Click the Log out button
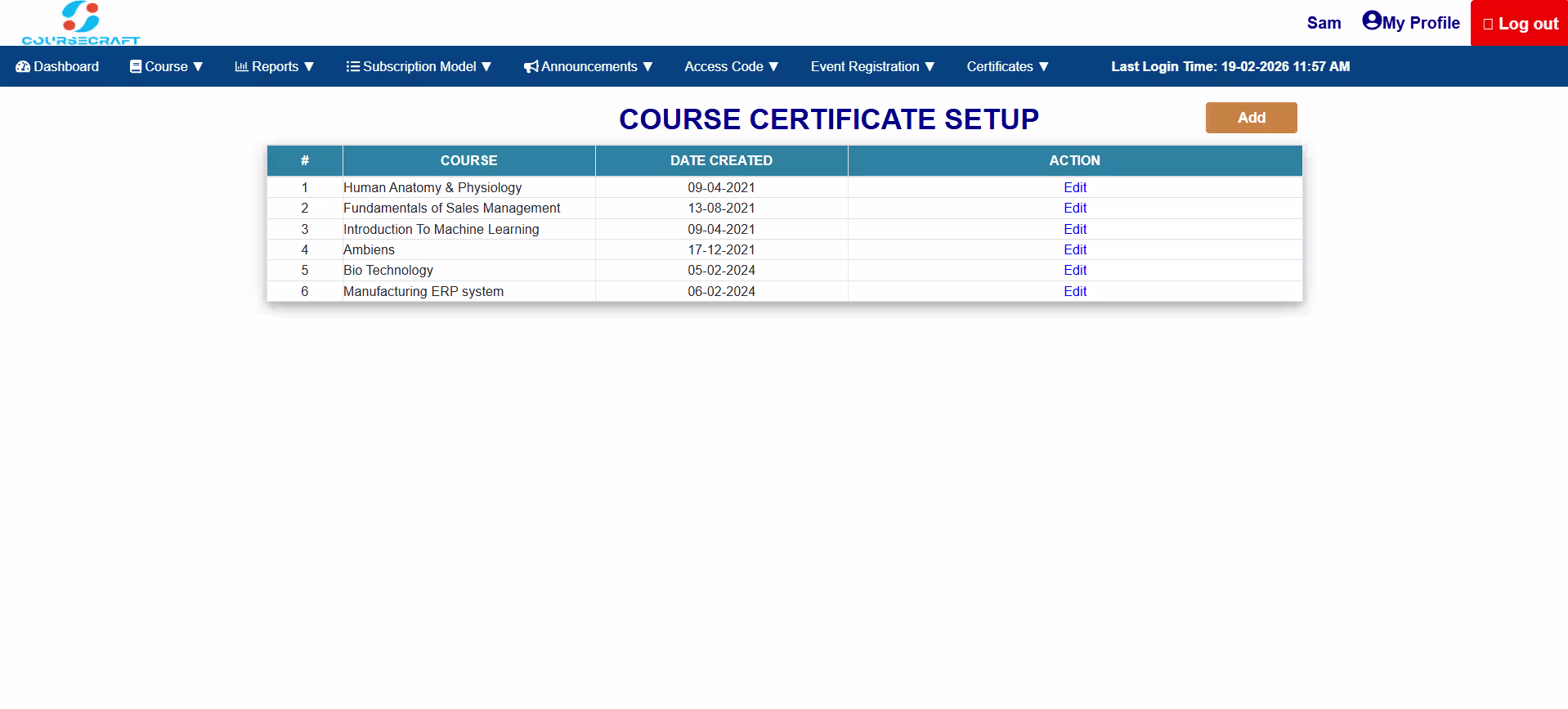This screenshot has width=1568, height=709. (x=1519, y=23)
